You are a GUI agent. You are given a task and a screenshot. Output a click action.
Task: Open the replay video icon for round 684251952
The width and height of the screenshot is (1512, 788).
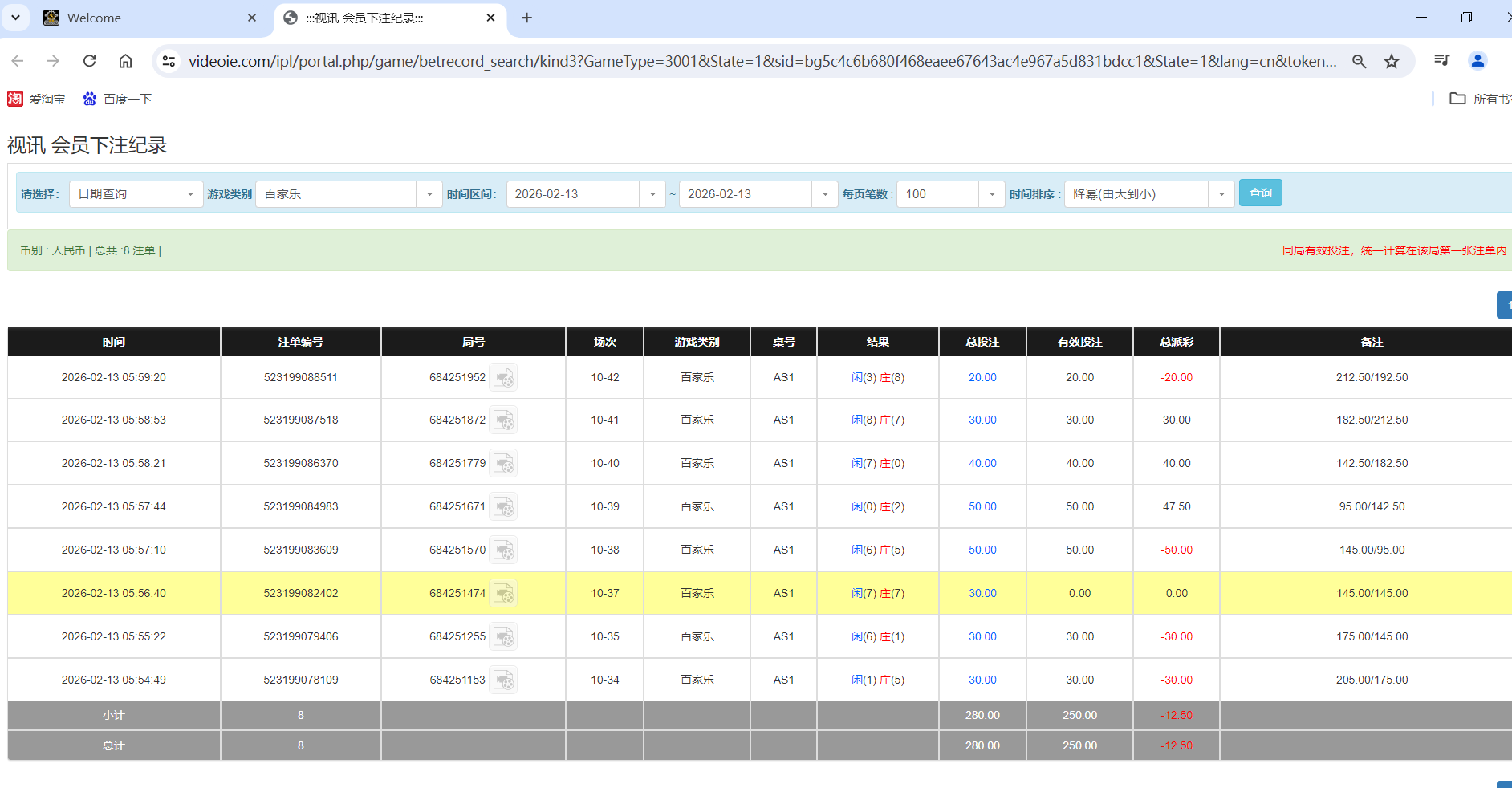click(x=504, y=377)
